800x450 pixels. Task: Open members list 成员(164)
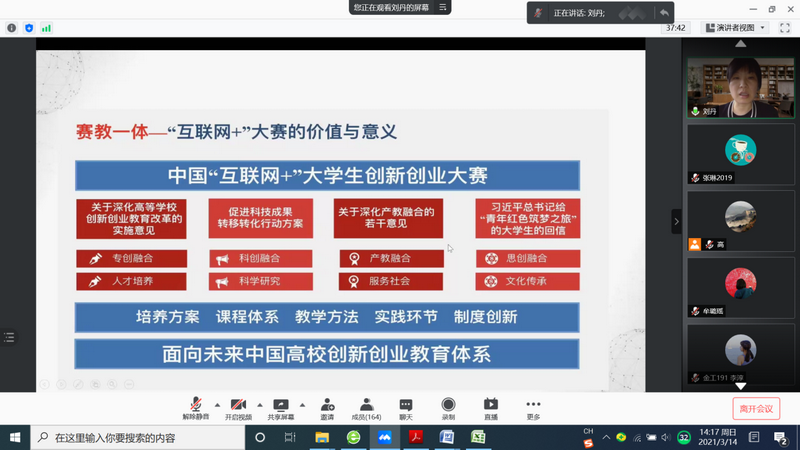point(366,408)
